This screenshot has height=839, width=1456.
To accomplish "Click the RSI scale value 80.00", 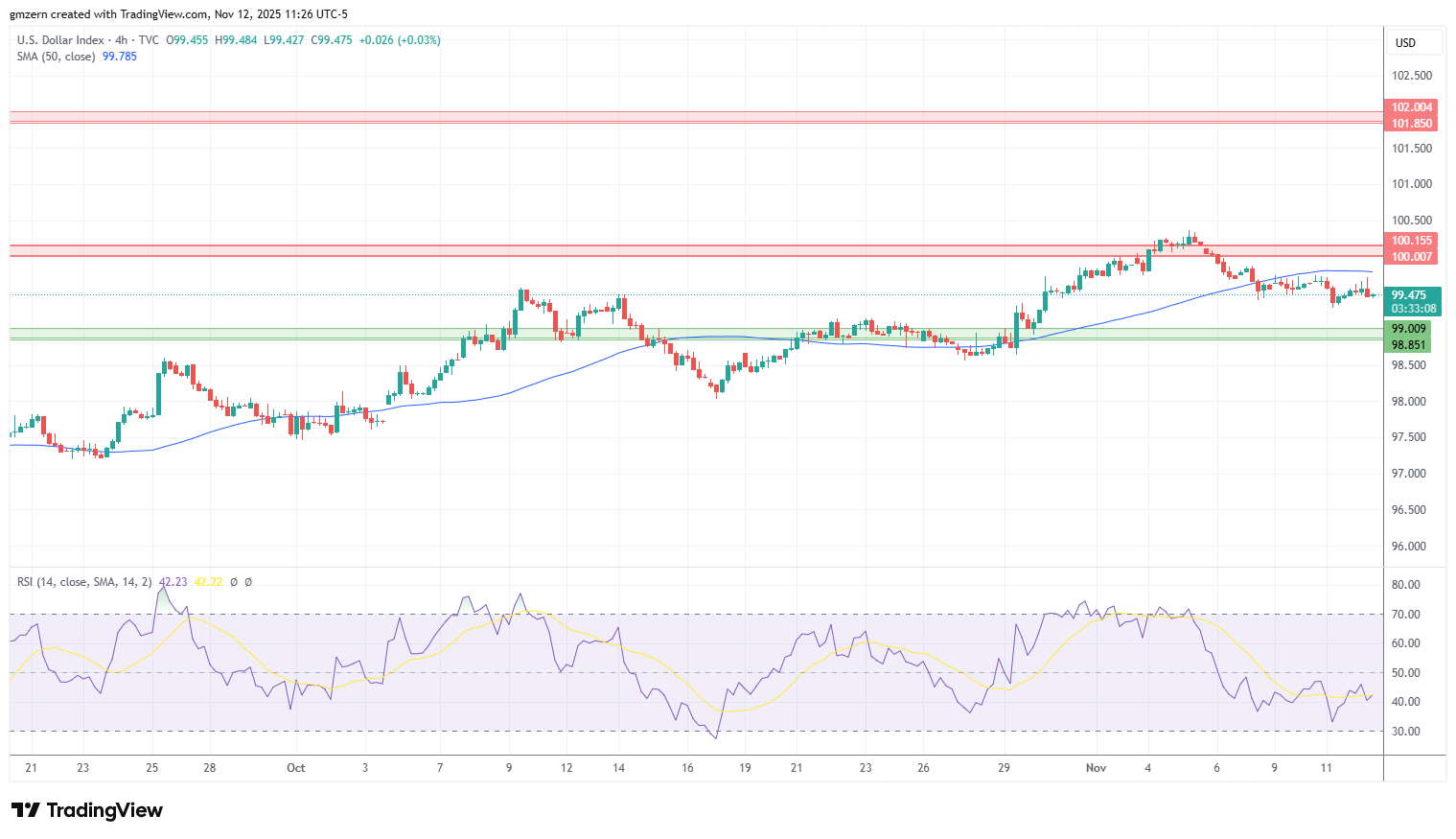I will [1407, 585].
